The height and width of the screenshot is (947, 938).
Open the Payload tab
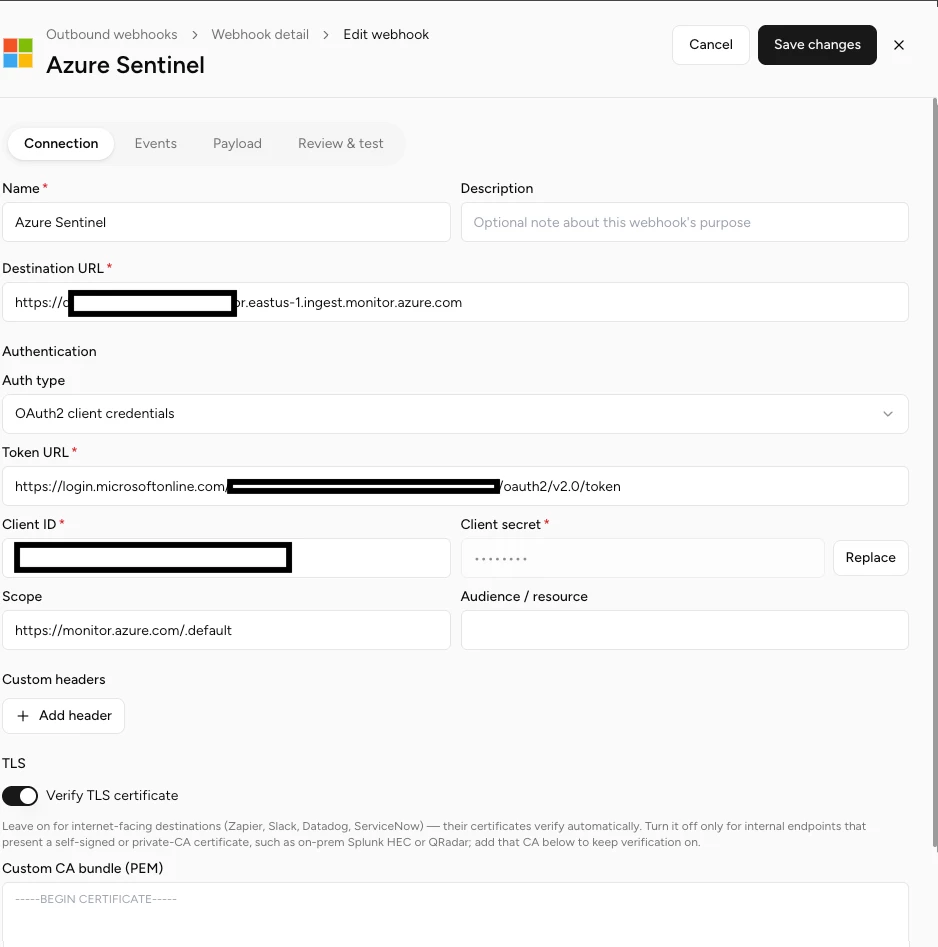pyautogui.click(x=237, y=143)
